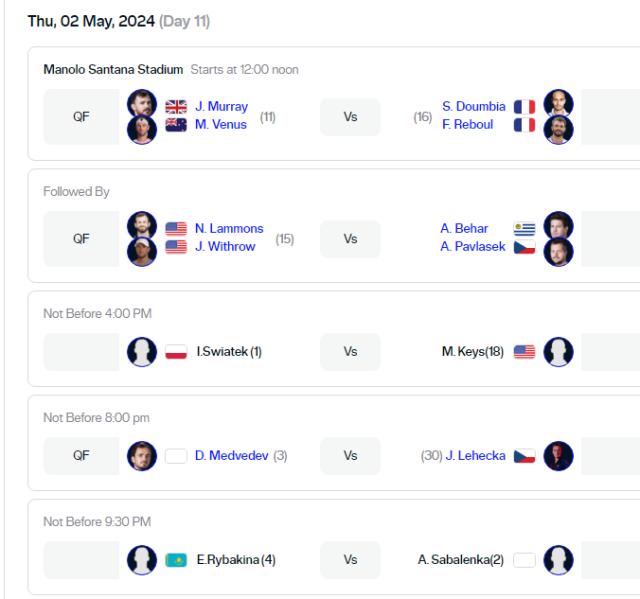Click I. Swiatek's placeholder avatar

click(143, 352)
